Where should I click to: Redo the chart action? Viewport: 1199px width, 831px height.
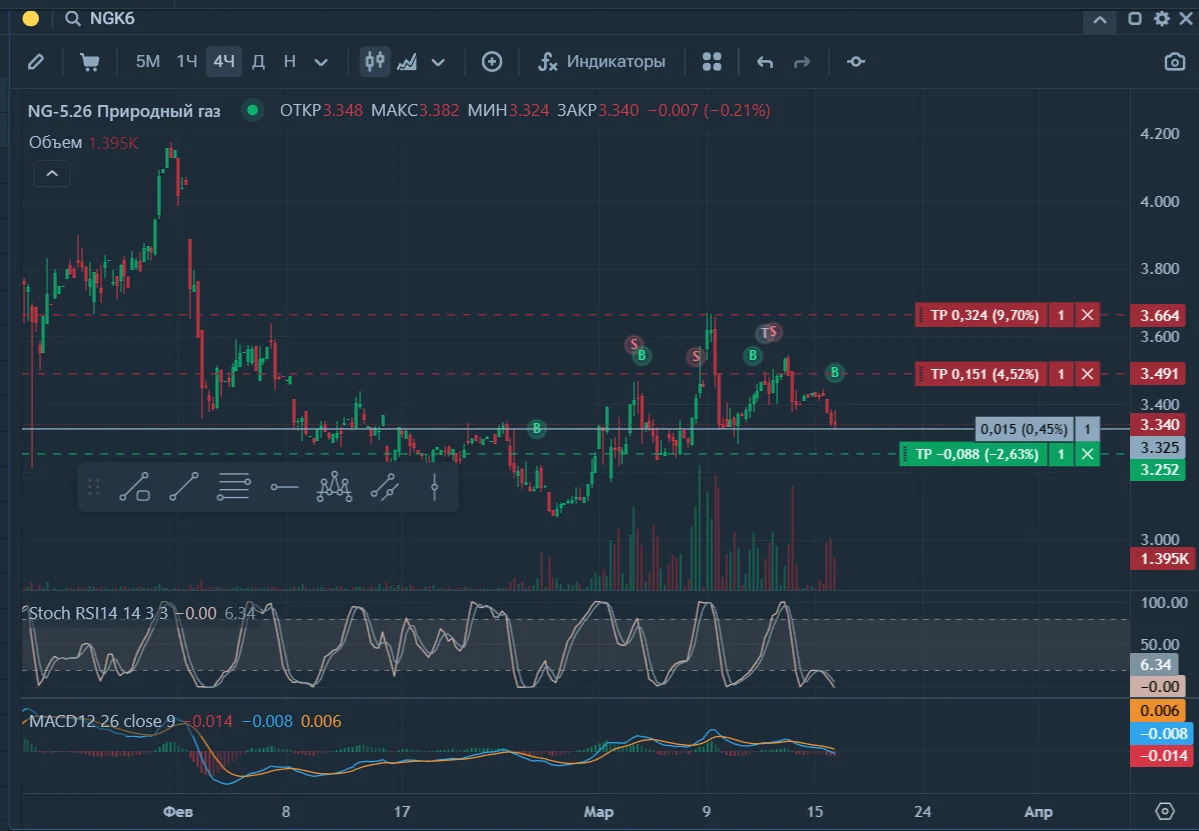(x=801, y=62)
